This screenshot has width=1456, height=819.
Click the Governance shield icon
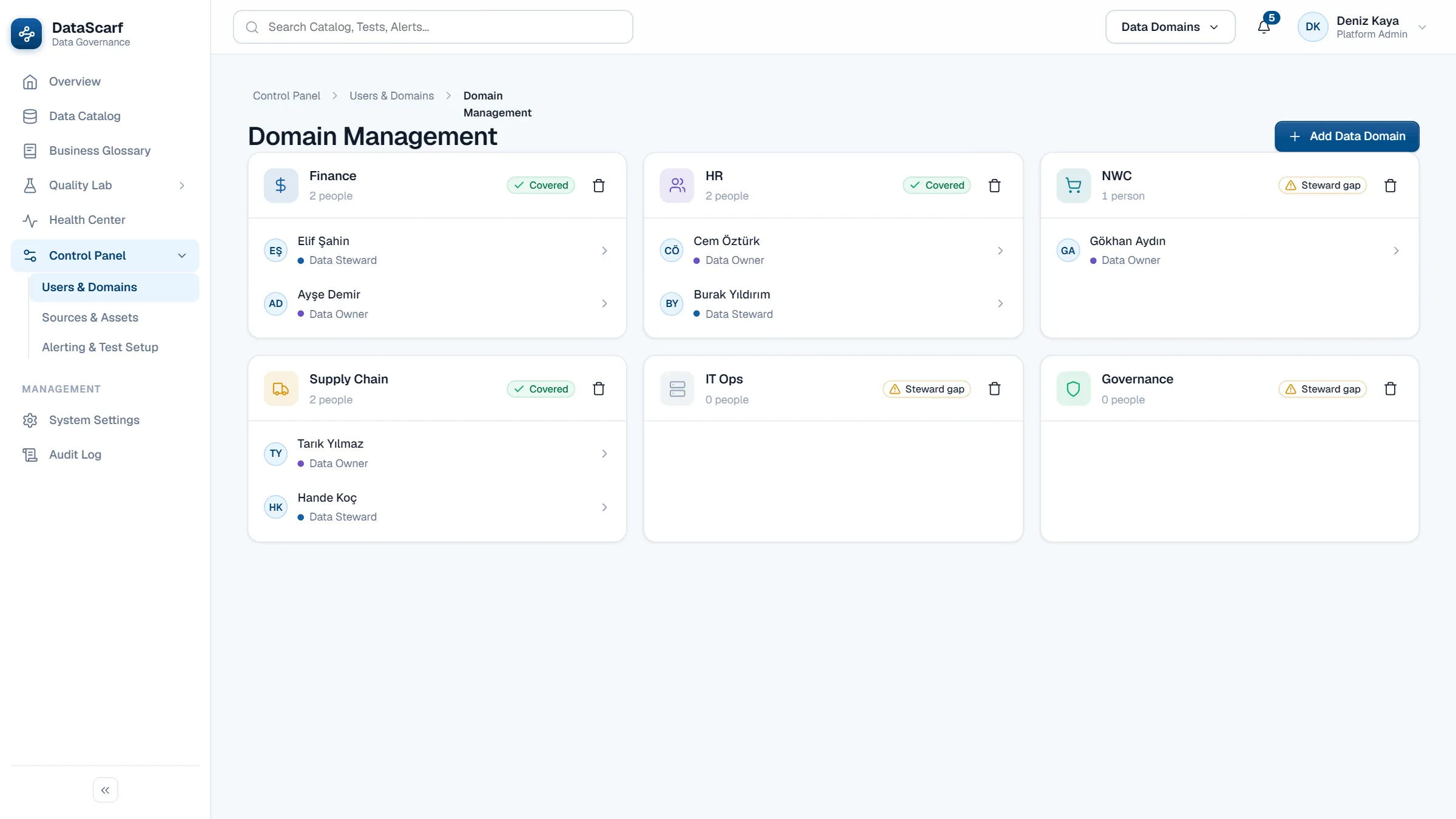click(1073, 389)
